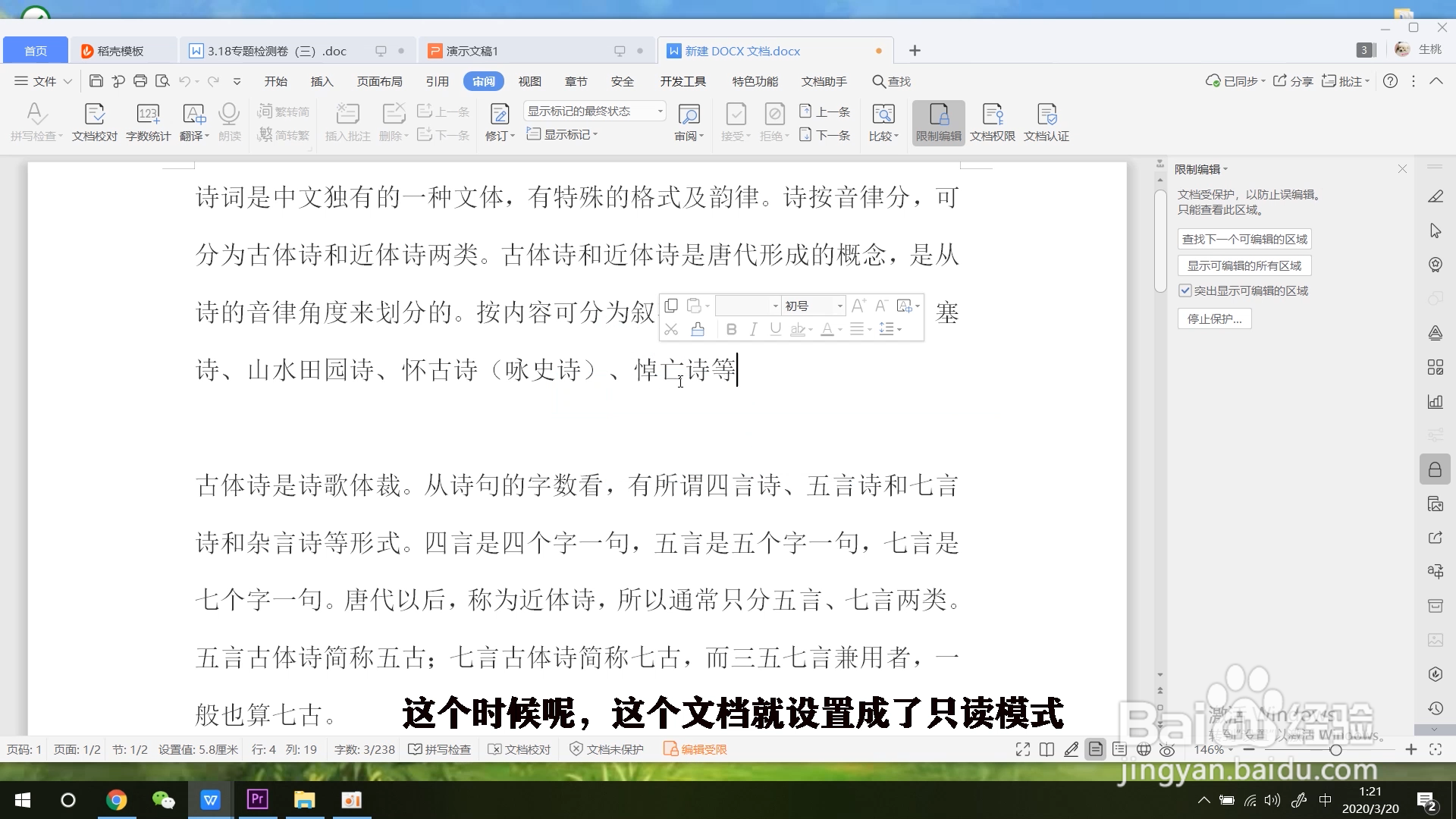Image resolution: width=1456 pixels, height=819 pixels.
Task: Click 查找下一个可编辑的区域 button
Action: pyautogui.click(x=1244, y=239)
